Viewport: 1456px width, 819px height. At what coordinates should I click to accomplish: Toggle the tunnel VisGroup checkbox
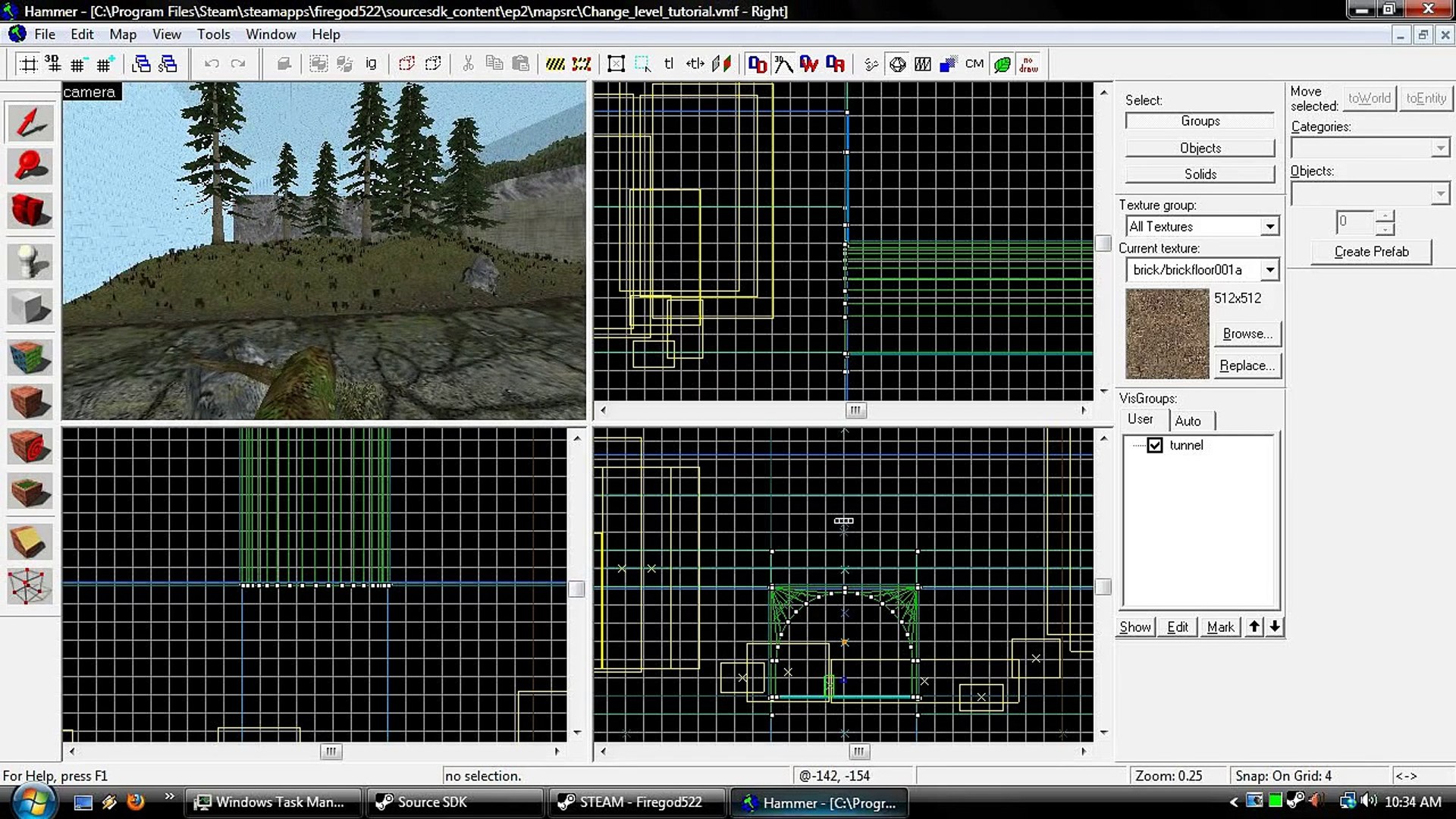[x=1154, y=445]
